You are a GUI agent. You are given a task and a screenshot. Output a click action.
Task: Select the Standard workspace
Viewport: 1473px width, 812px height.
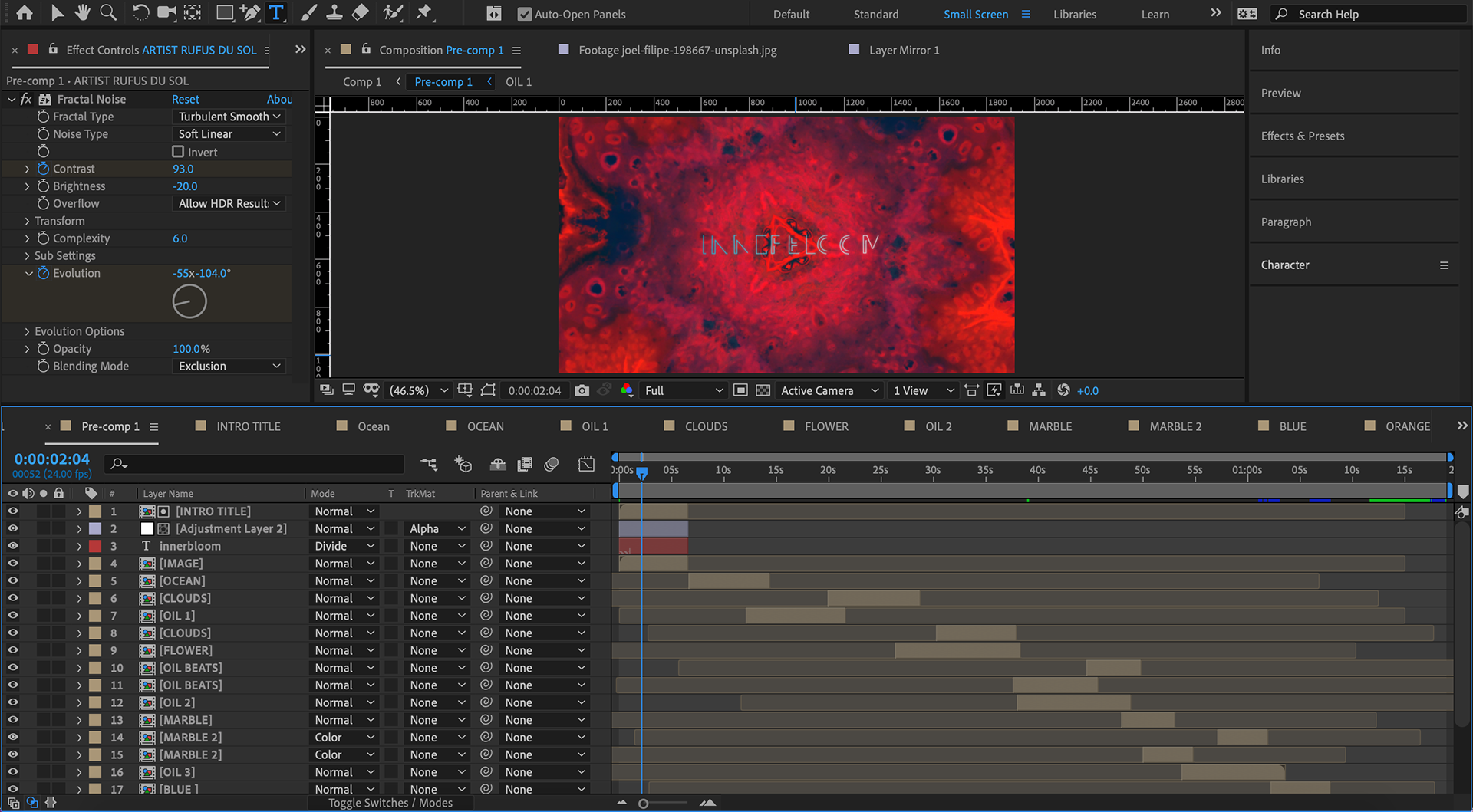pyautogui.click(x=875, y=14)
